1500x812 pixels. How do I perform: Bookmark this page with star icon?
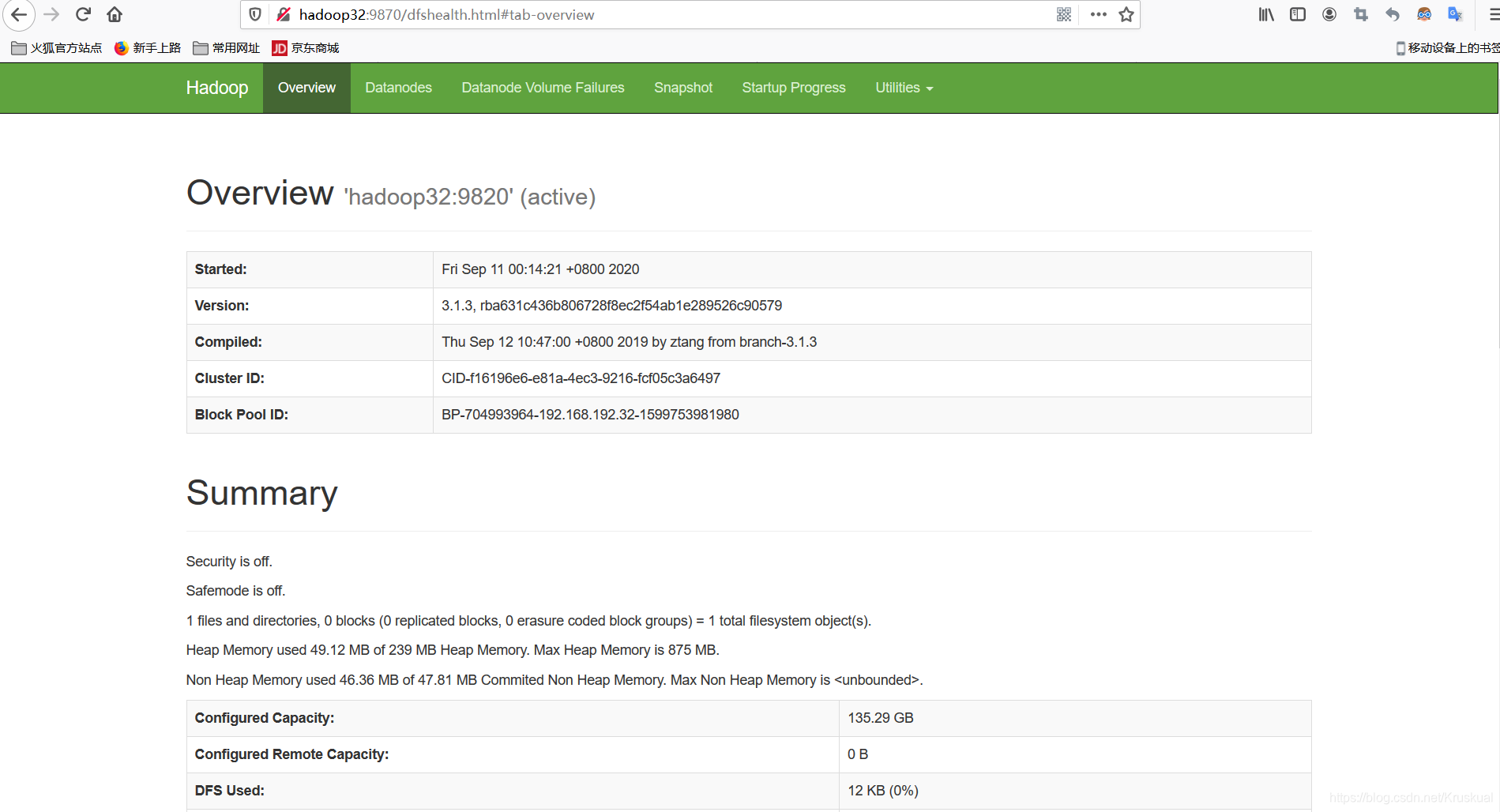1126,14
